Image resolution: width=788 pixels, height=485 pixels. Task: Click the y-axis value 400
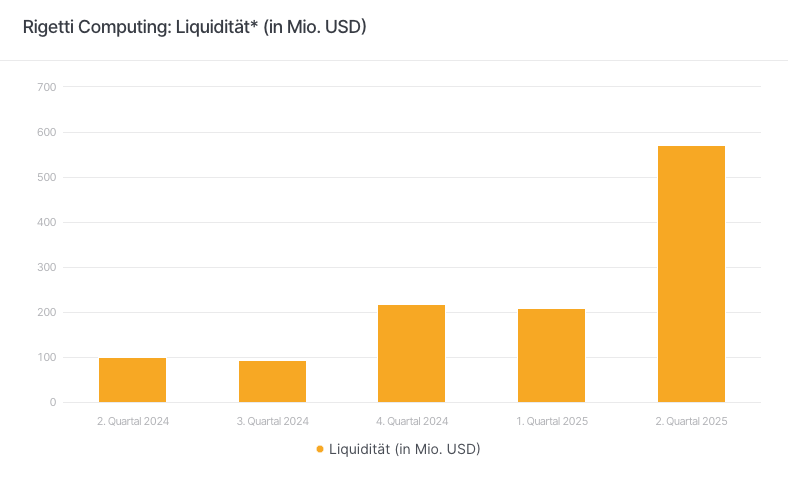[x=46, y=222]
